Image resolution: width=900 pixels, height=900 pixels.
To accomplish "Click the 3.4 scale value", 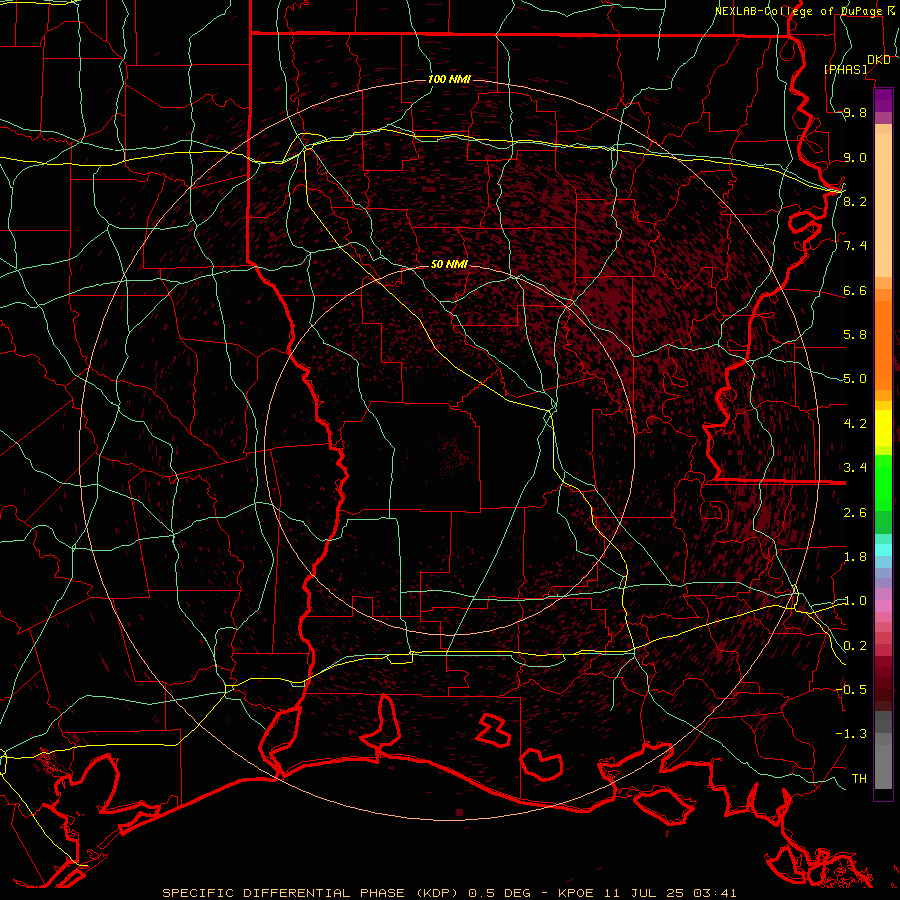I will tap(855, 468).
